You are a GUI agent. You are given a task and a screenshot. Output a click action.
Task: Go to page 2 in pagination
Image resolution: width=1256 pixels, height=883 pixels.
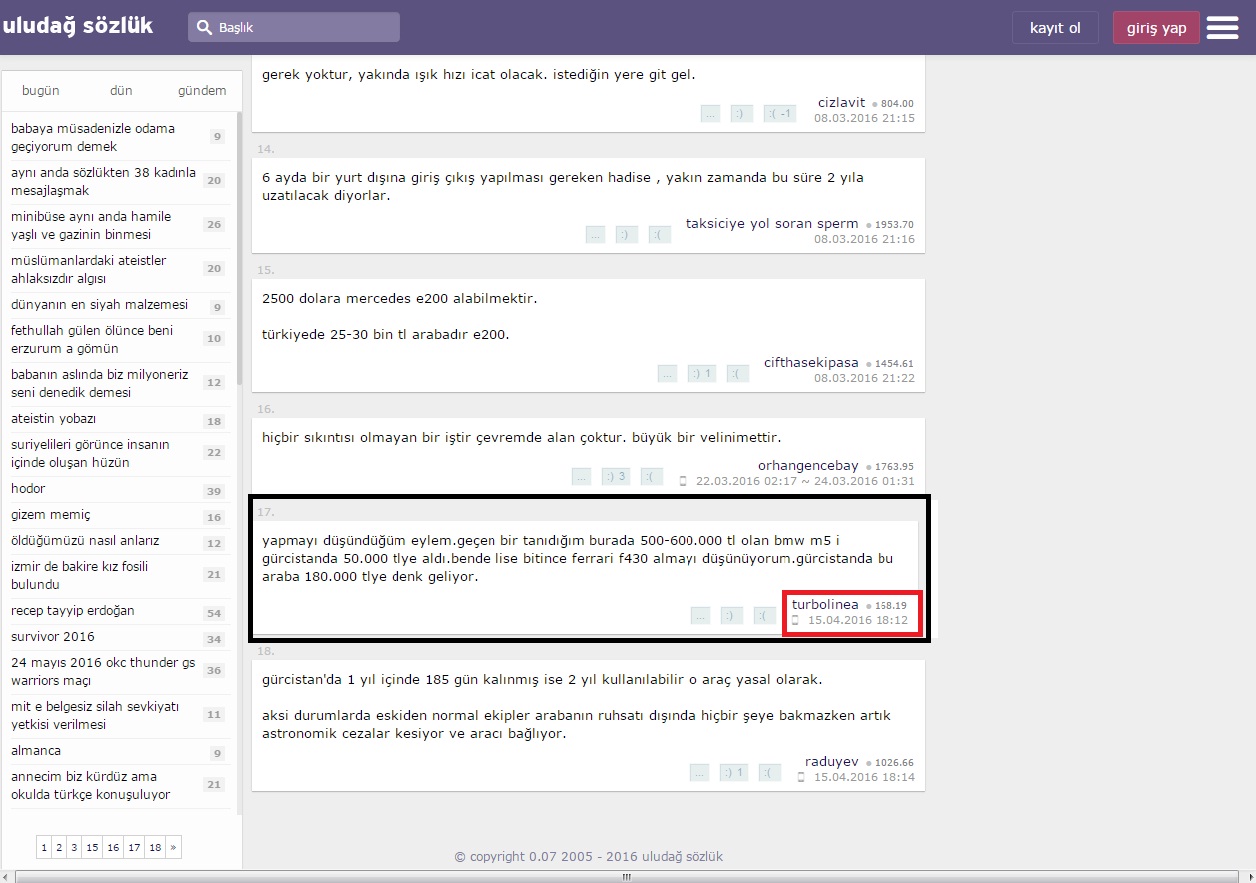tap(59, 847)
